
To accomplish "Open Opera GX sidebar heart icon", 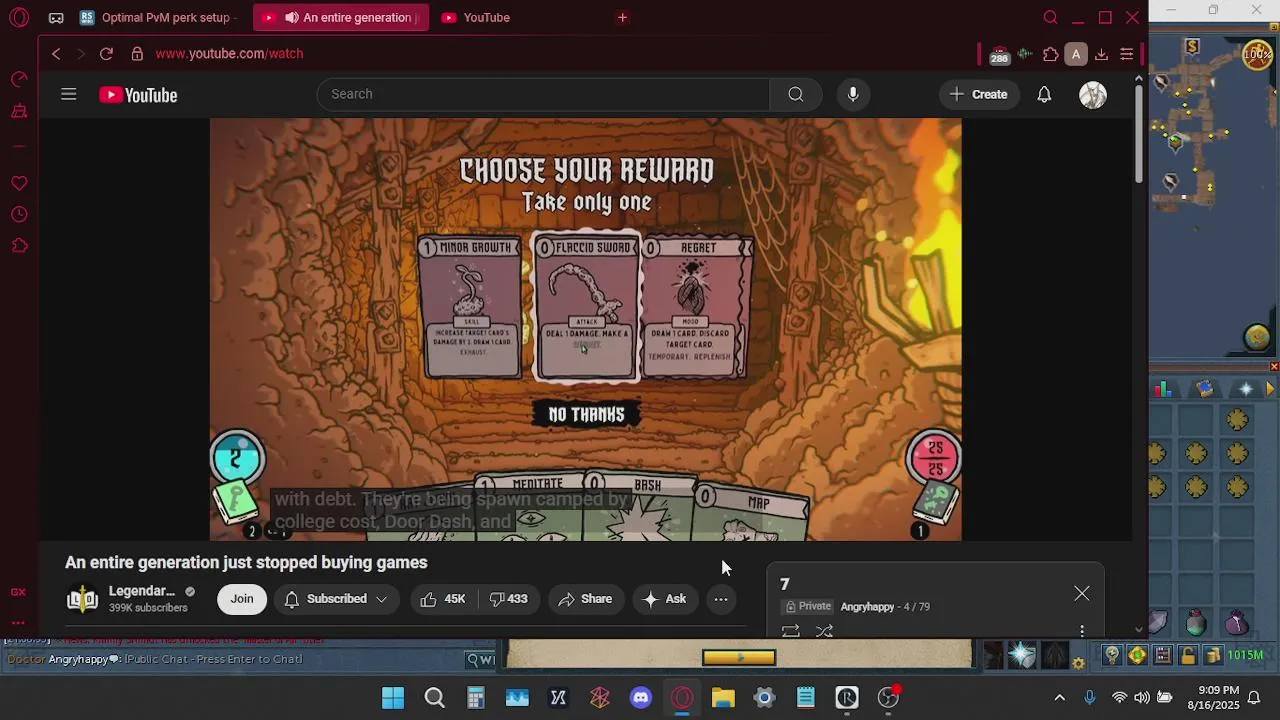I will point(19,183).
